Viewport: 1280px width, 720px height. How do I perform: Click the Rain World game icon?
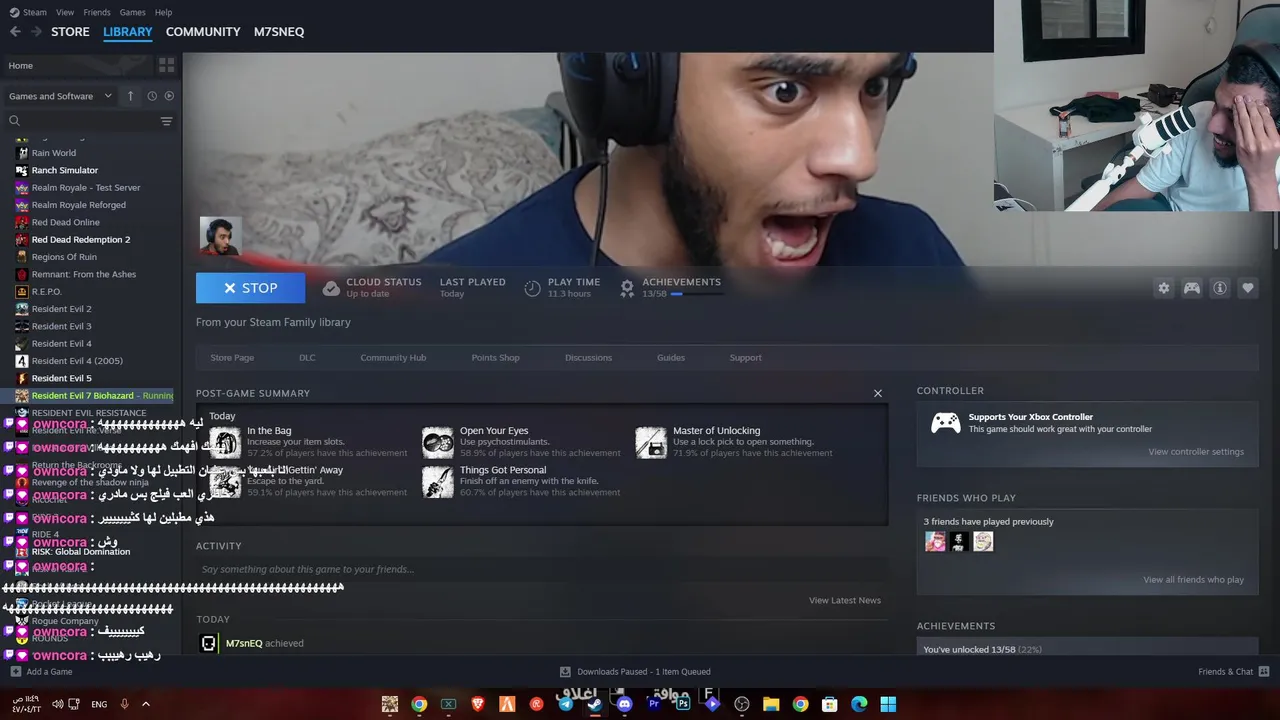(22, 153)
